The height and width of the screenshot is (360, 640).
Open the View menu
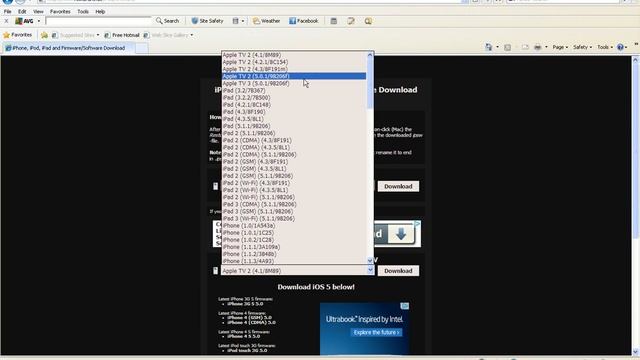coord(38,11)
